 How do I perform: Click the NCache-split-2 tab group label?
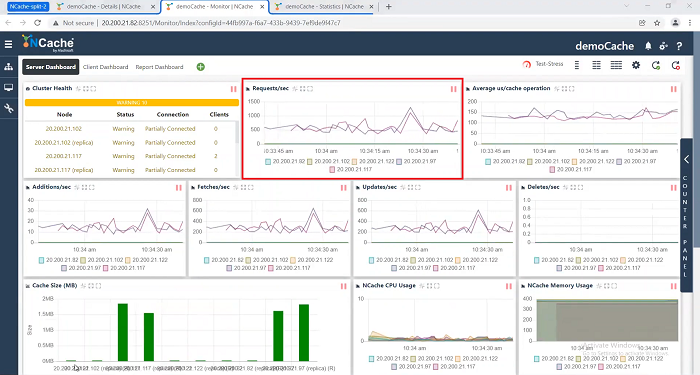(x=28, y=7)
